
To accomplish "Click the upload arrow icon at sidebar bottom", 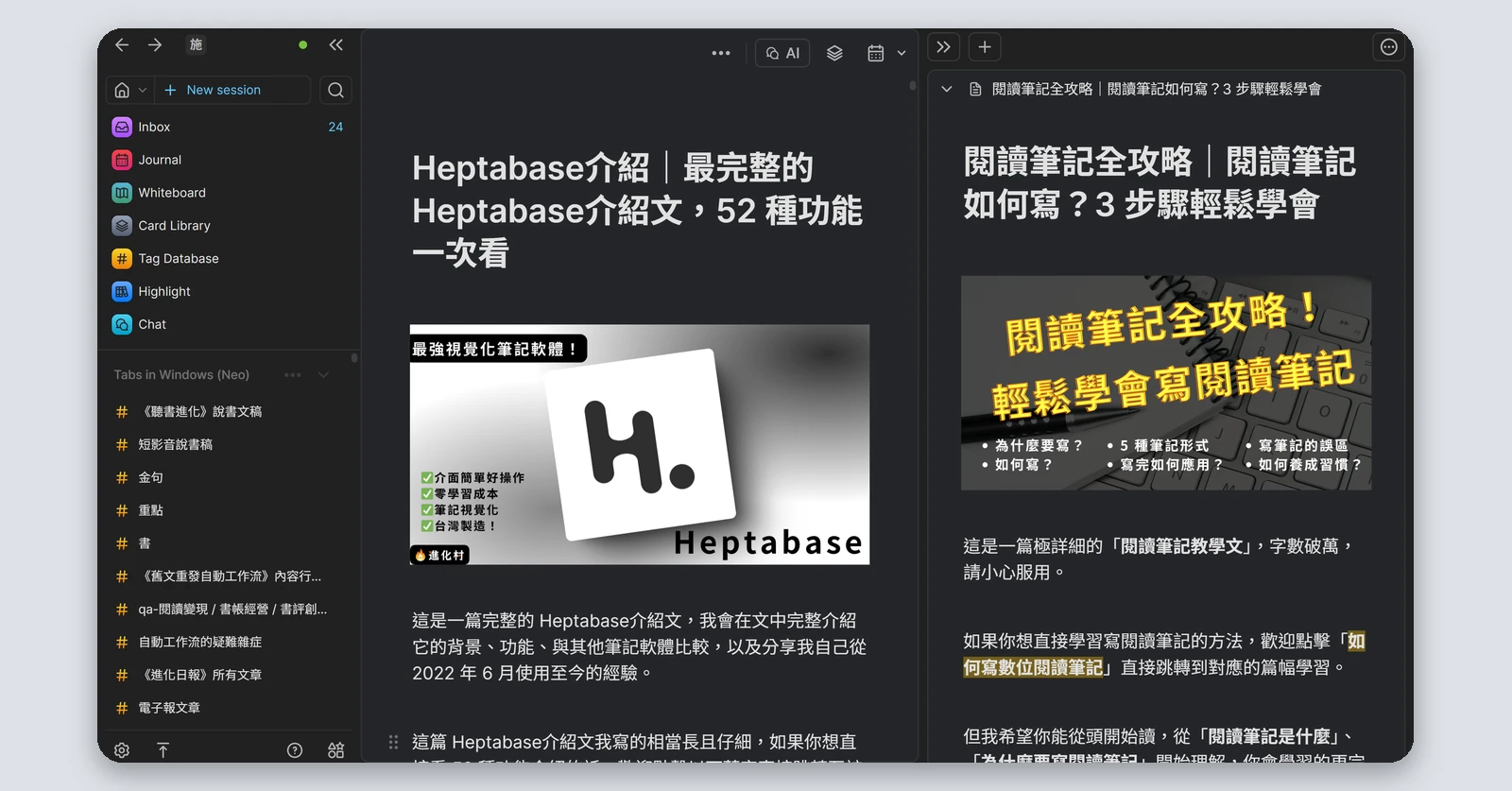I will pyautogui.click(x=163, y=750).
